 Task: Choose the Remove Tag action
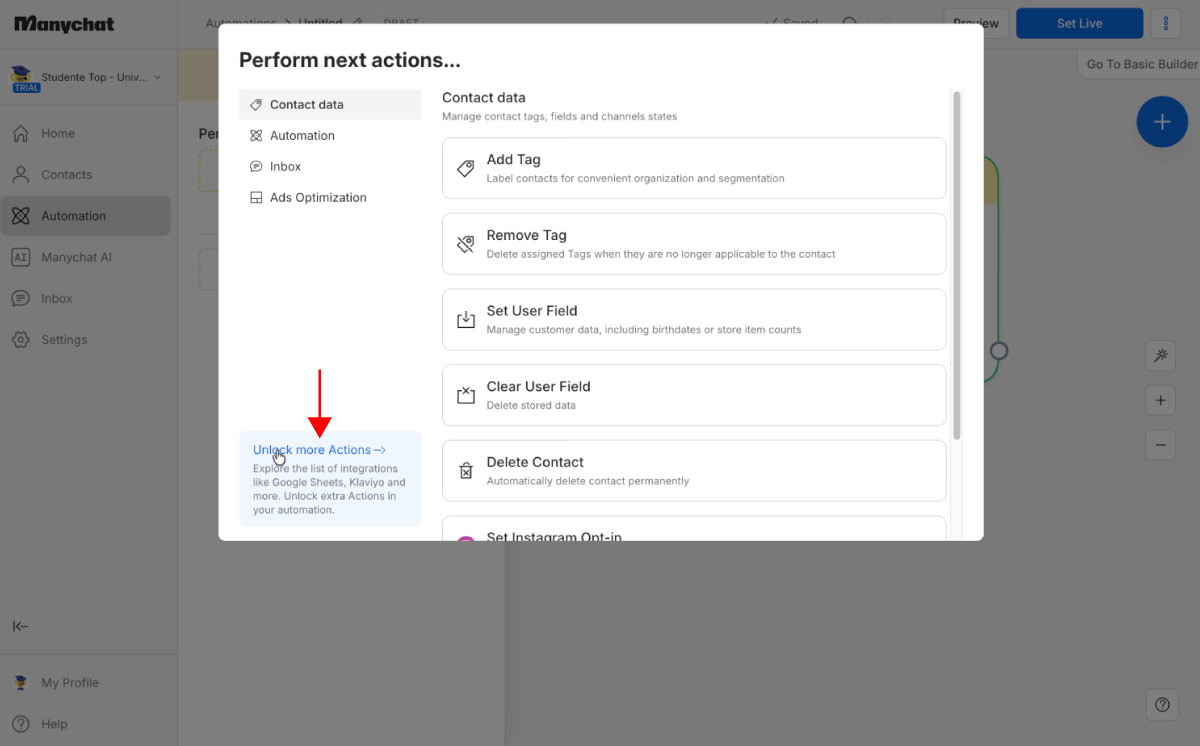point(694,244)
